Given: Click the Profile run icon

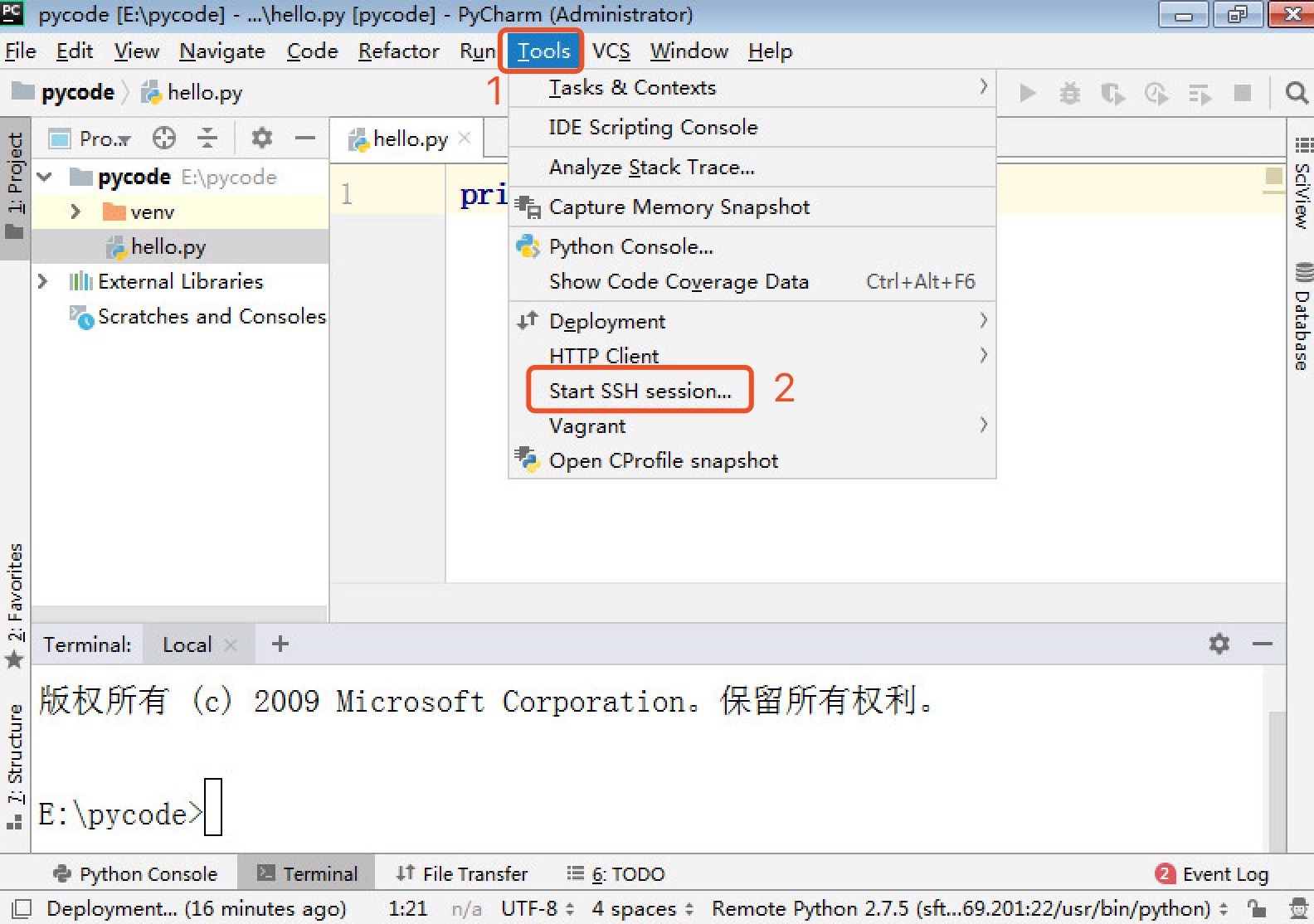Looking at the screenshot, I should click(1156, 93).
